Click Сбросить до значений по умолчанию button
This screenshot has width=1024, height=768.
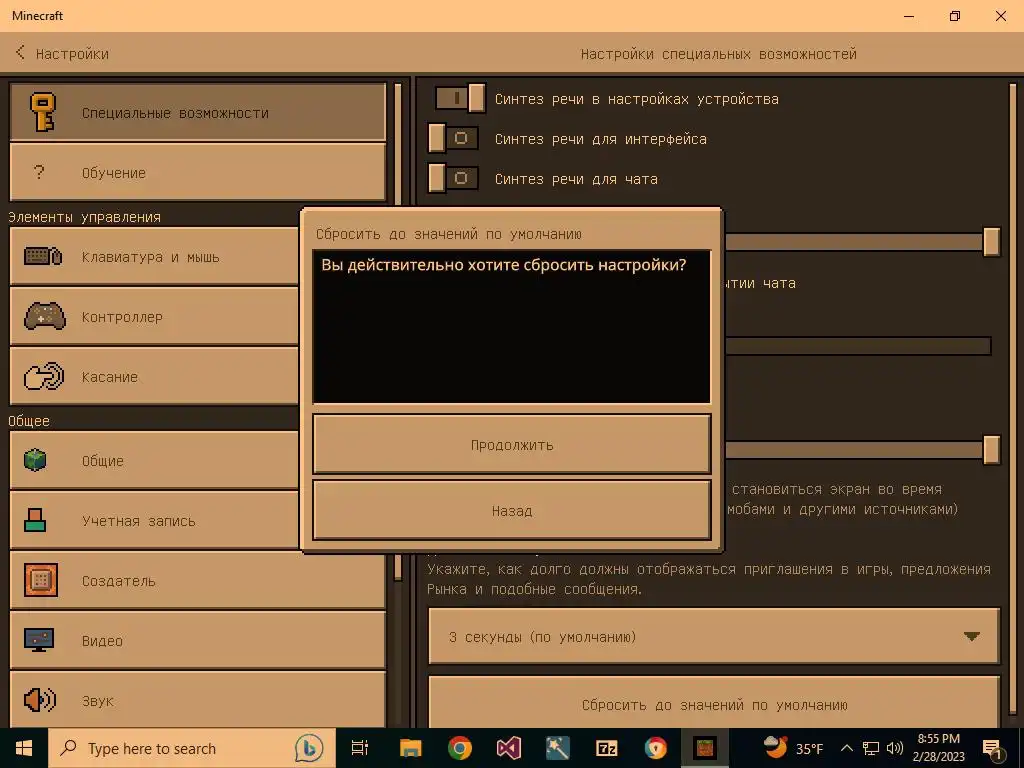[x=714, y=703]
